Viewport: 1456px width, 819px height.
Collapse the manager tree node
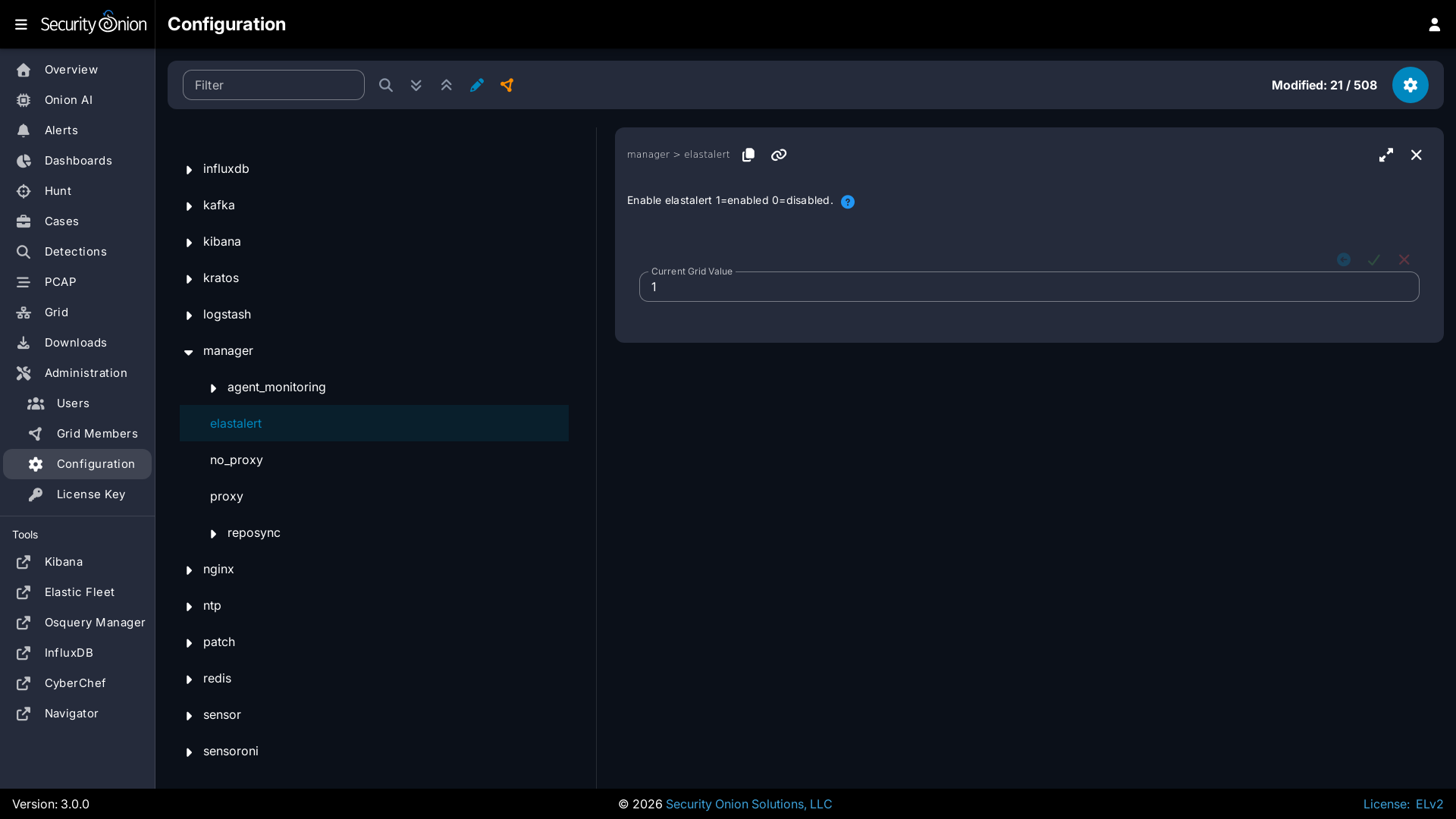(x=189, y=352)
